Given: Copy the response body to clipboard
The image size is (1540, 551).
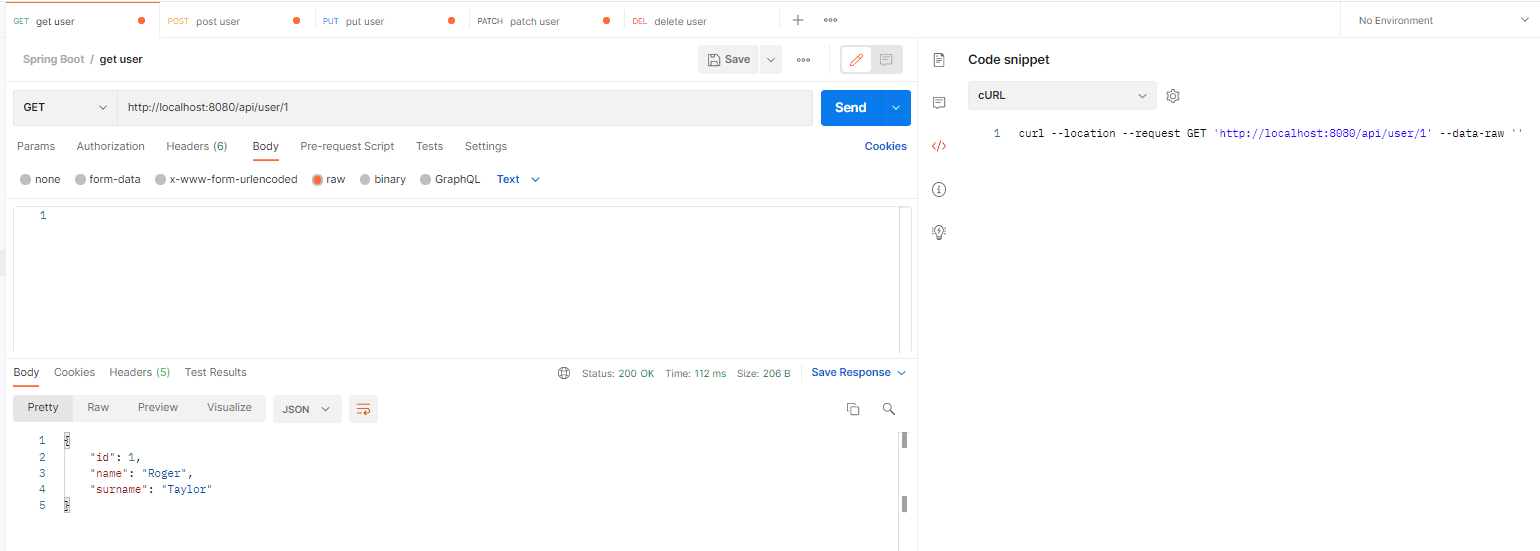Looking at the screenshot, I should (853, 409).
